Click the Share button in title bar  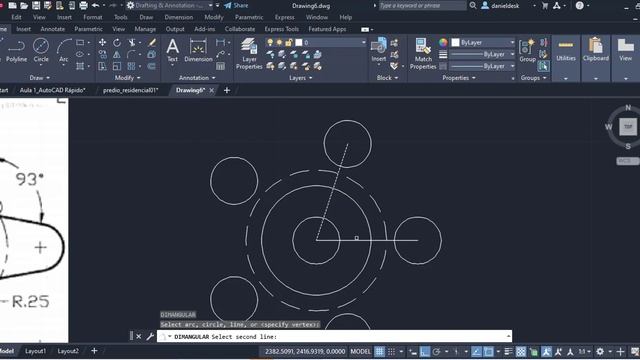click(236, 6)
